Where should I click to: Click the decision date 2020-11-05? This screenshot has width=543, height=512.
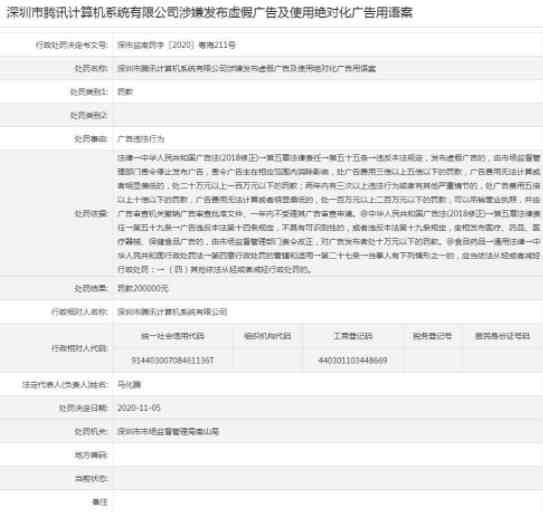[139, 408]
